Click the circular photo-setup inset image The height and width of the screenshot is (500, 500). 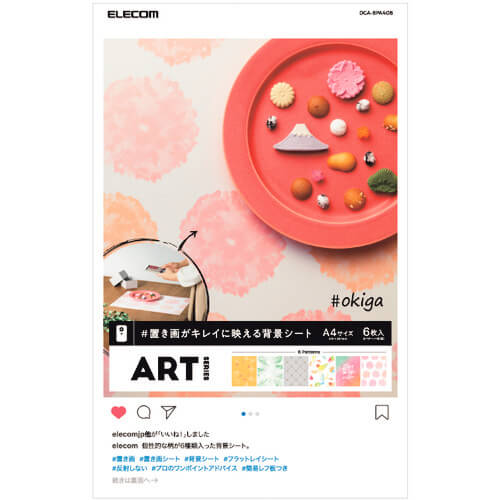point(155,281)
